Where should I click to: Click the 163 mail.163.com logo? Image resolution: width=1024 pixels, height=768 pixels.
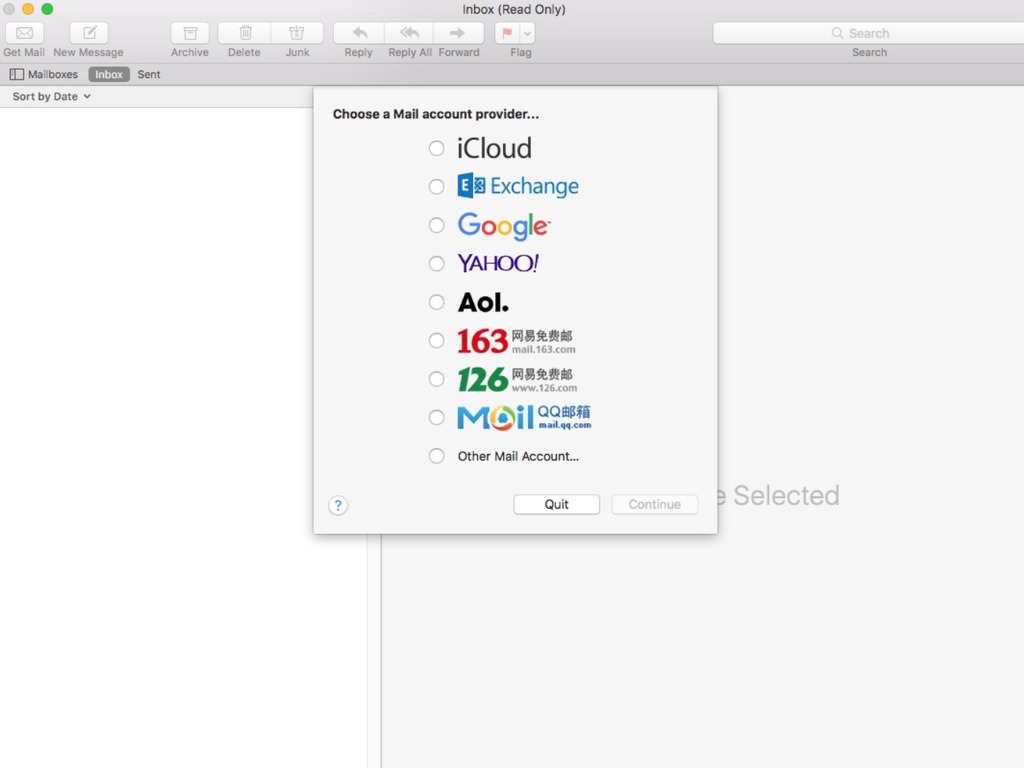coord(517,341)
